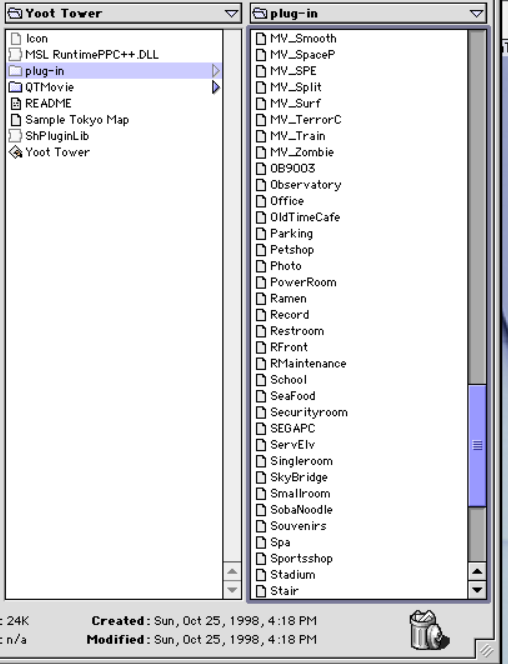
Task: Click the Trash icon in the window
Action: point(428,630)
